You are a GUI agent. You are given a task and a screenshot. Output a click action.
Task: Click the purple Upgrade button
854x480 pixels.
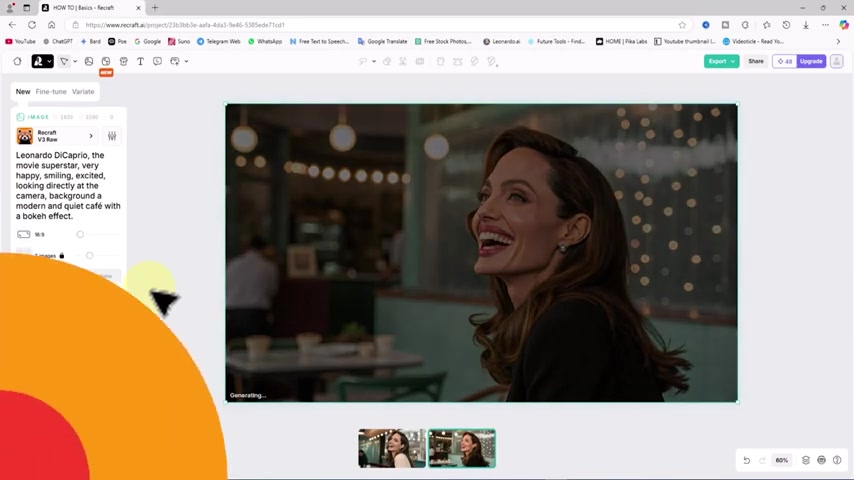click(811, 61)
